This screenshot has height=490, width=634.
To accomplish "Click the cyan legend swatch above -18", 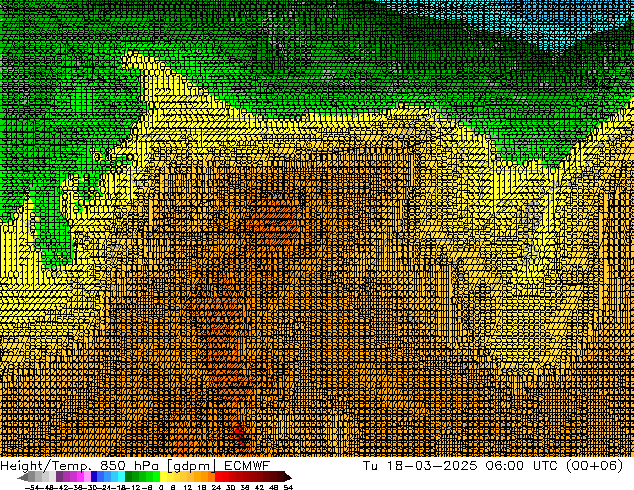I will coord(121,476).
